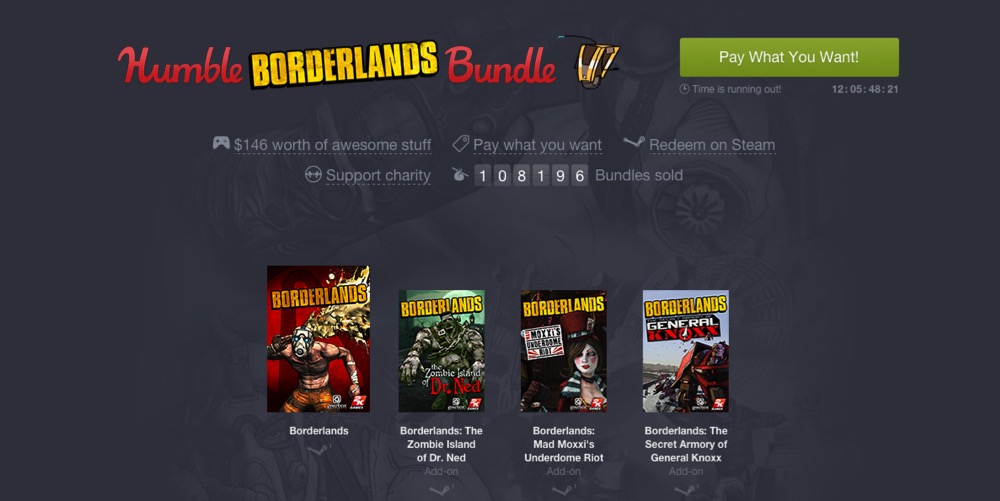
Task: Select Secret Armory of General Knoxx cover
Action: [686, 351]
